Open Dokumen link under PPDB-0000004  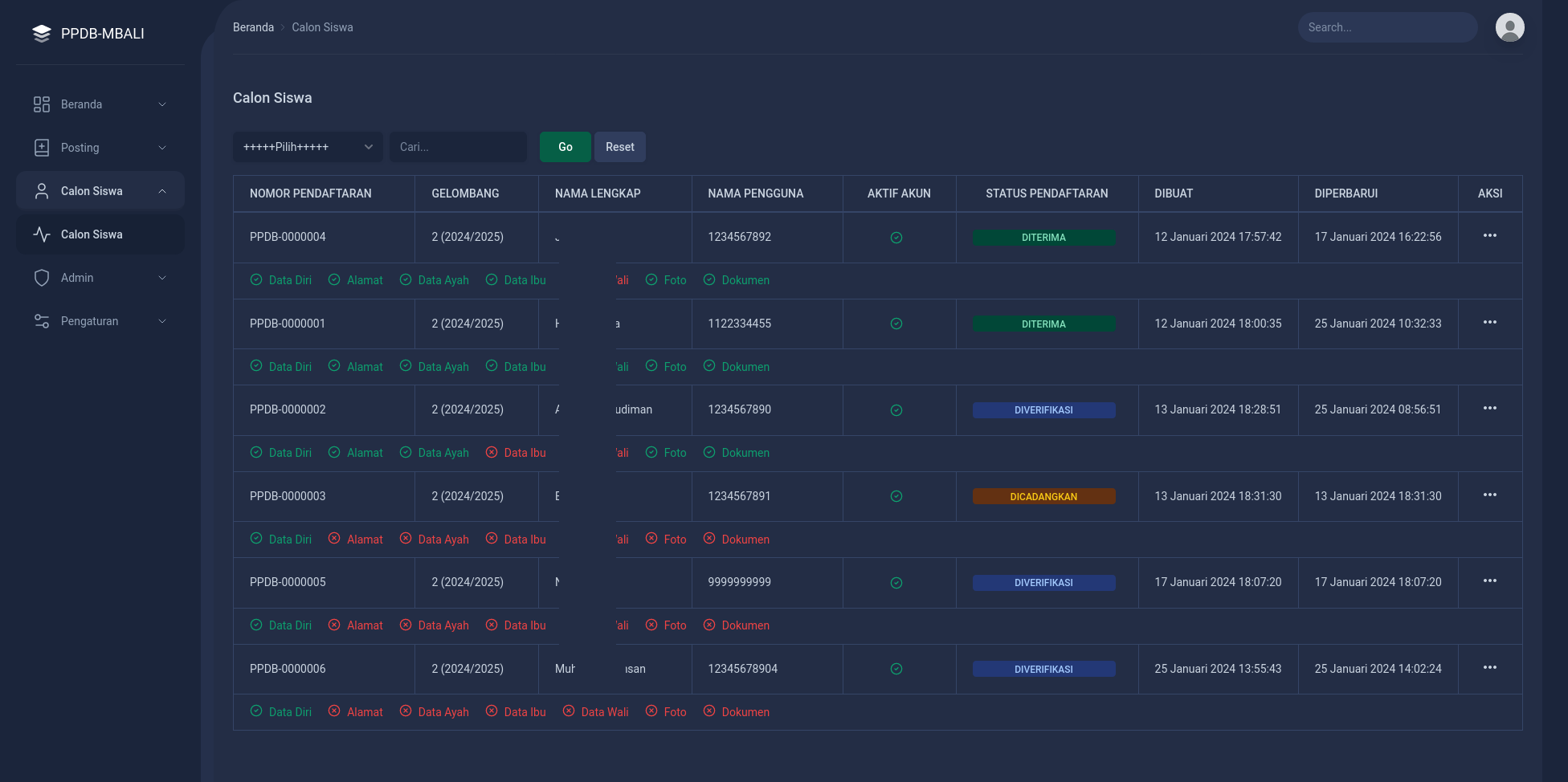coord(736,280)
